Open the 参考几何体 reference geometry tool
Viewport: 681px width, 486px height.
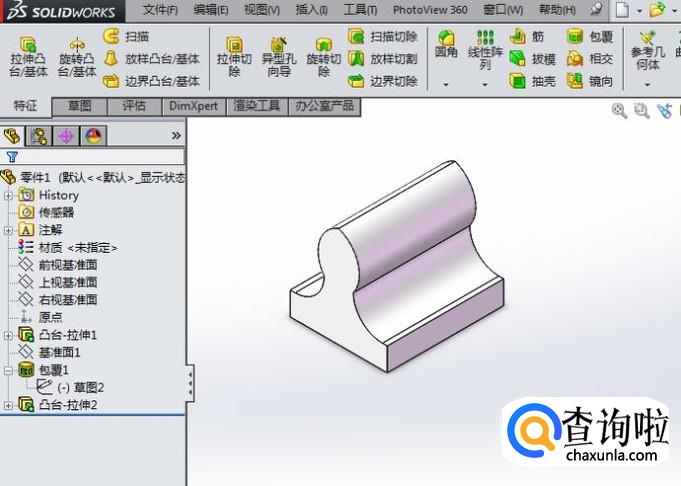tap(648, 50)
